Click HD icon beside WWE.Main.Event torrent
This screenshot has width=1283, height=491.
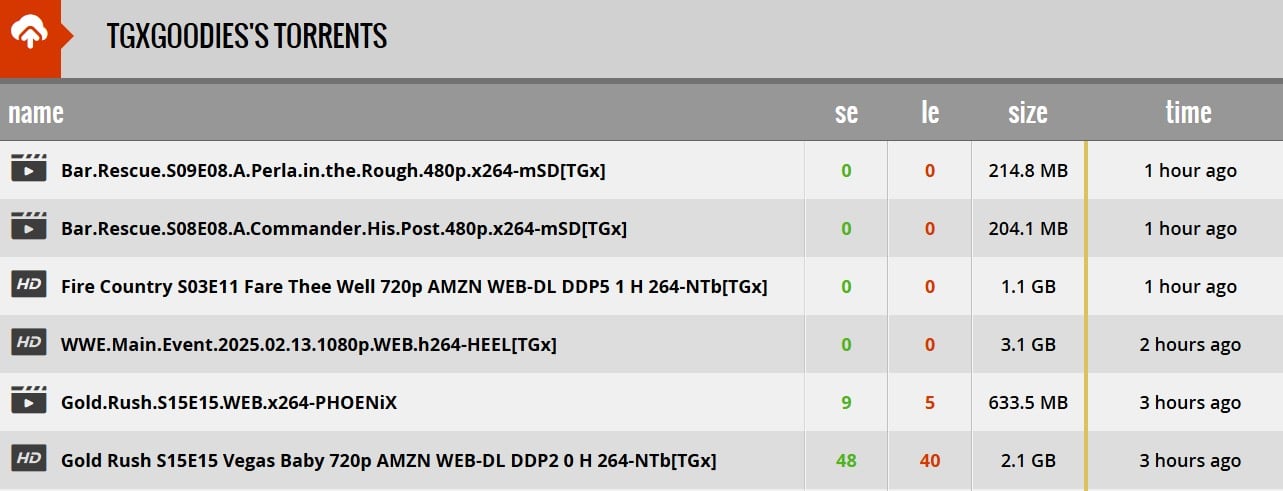pos(29,343)
